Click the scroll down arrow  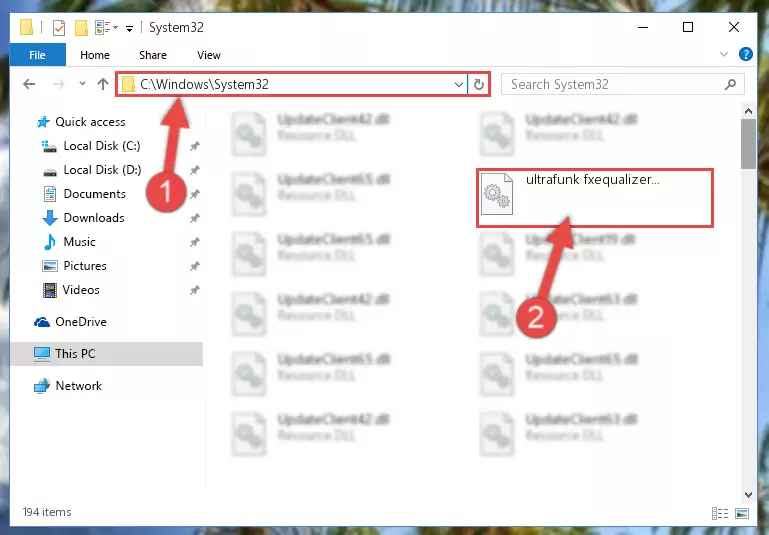(748, 495)
